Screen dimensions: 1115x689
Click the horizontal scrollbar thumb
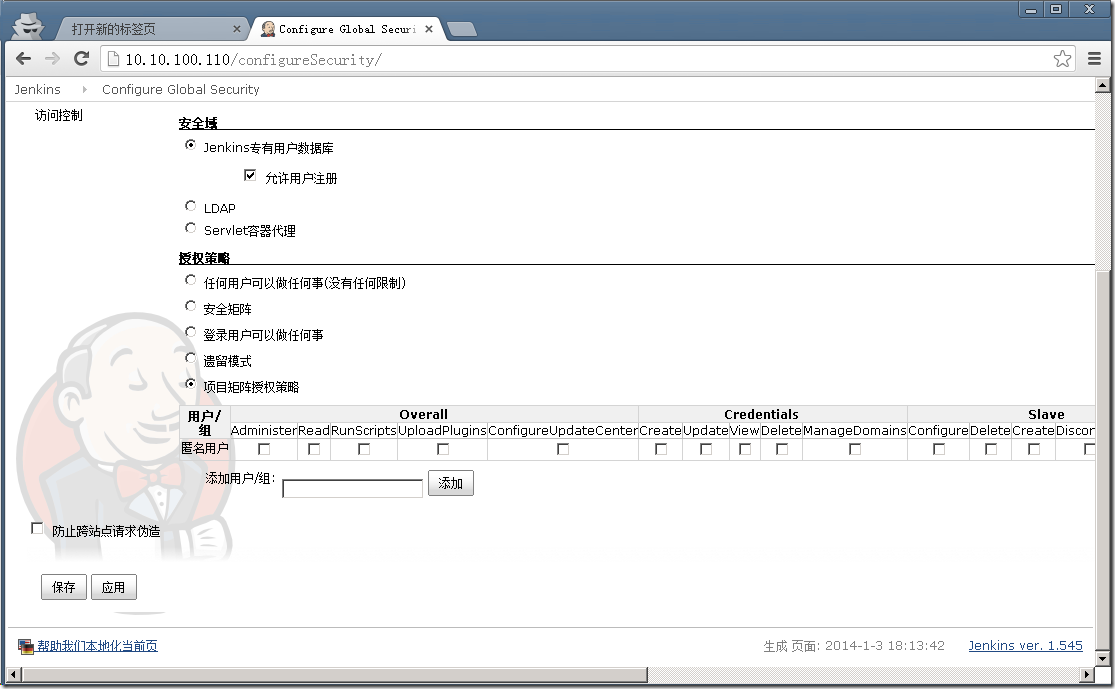click(334, 674)
